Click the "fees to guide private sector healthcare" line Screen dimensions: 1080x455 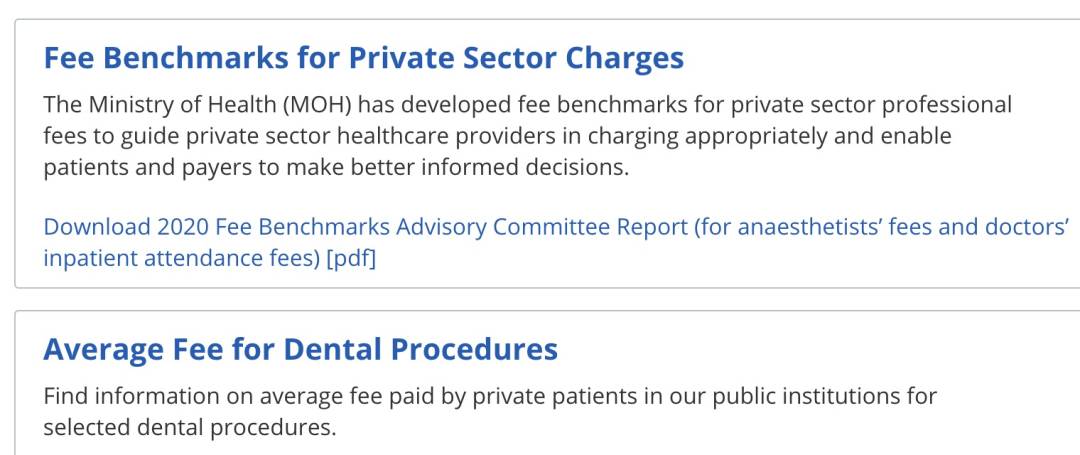tap(496, 136)
